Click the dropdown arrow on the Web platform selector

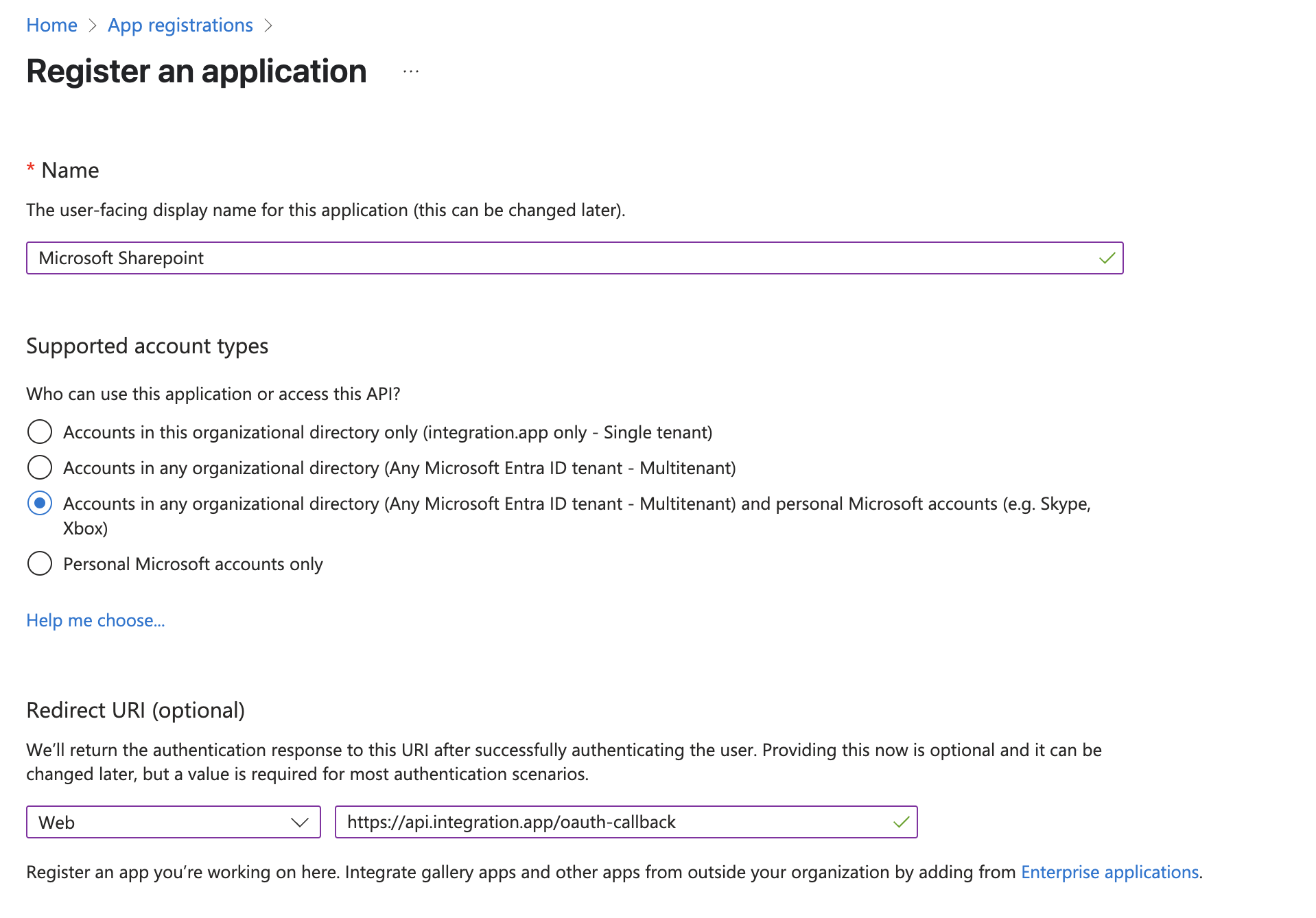(x=300, y=822)
